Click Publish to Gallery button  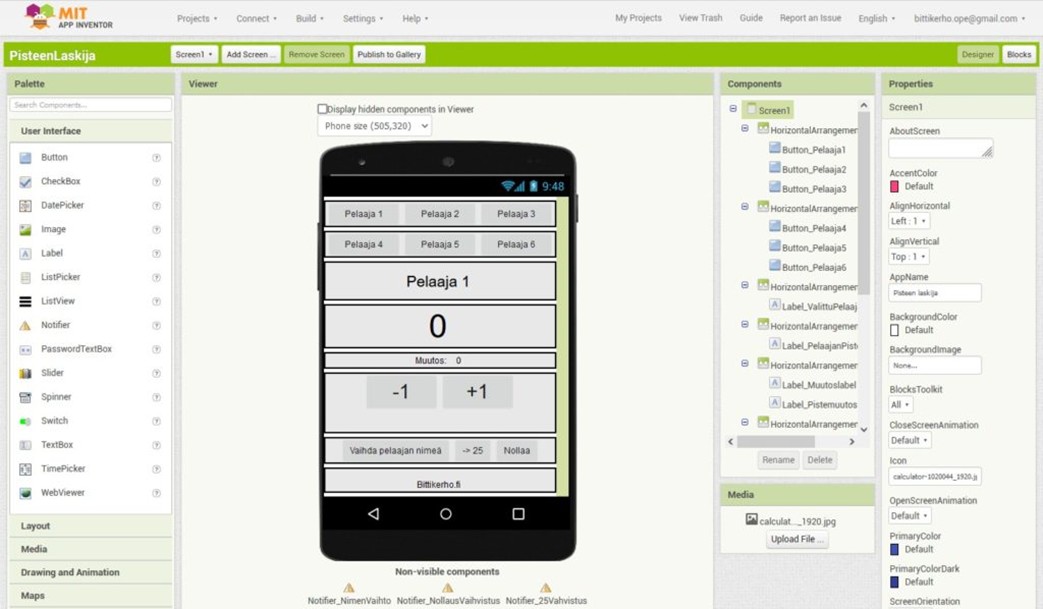389,55
